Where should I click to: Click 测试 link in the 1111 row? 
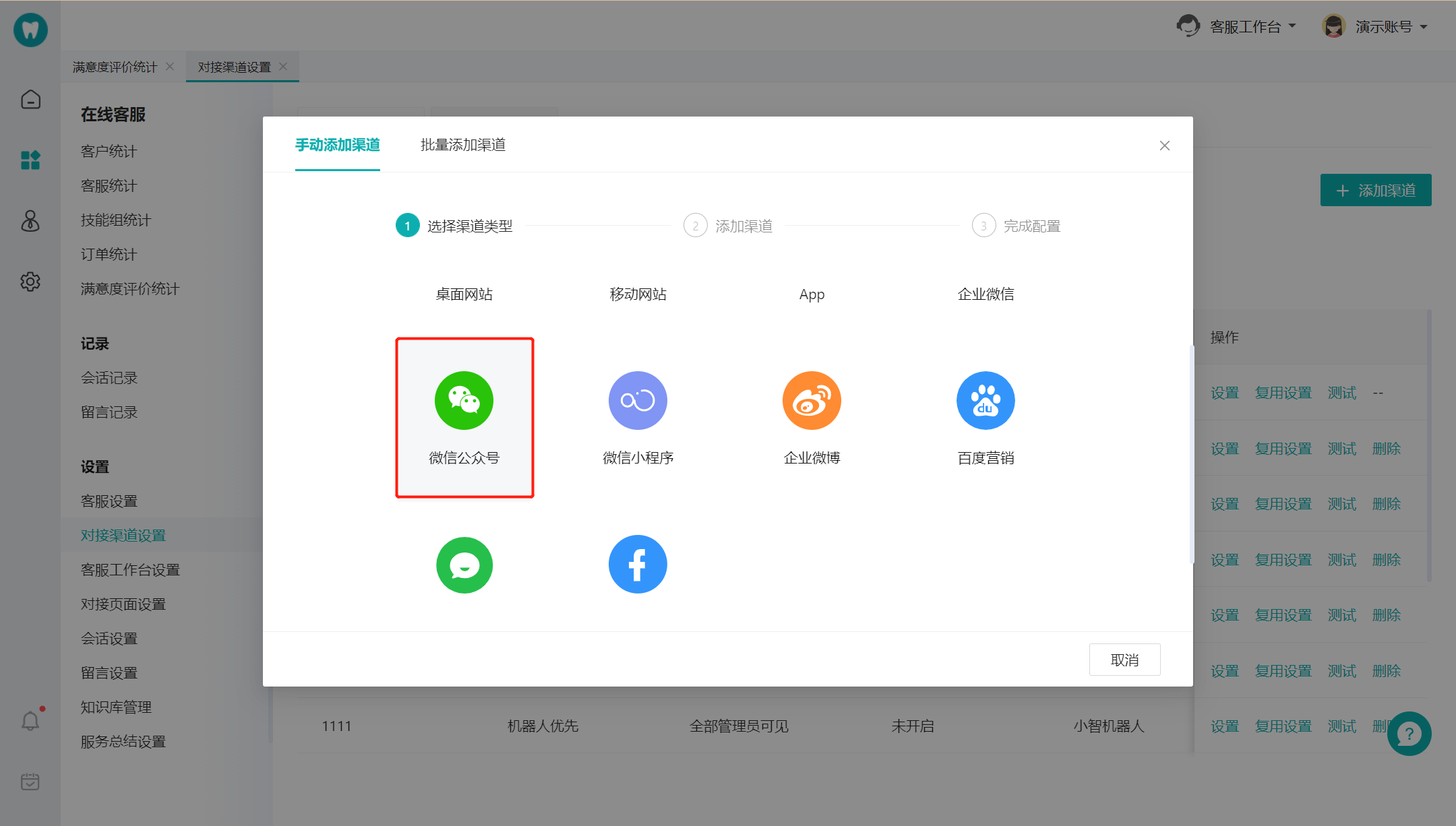click(1341, 726)
